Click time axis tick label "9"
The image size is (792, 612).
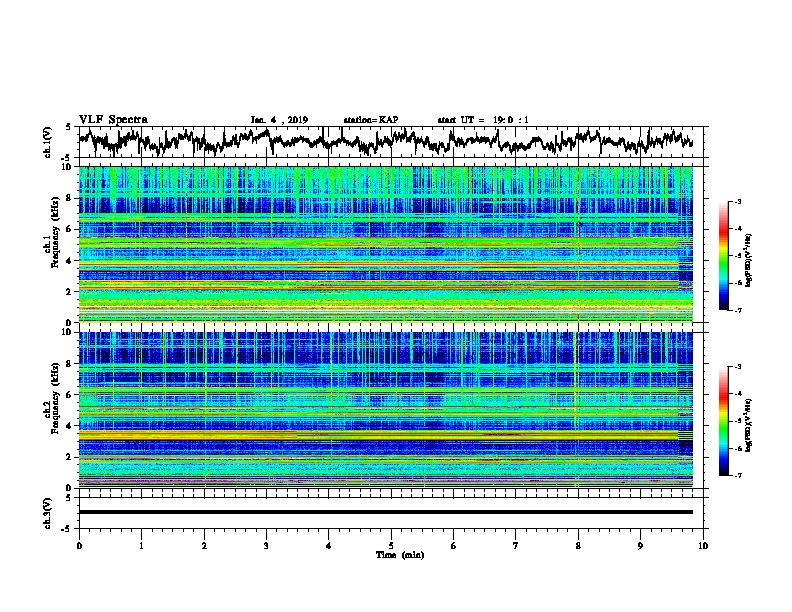[640, 546]
